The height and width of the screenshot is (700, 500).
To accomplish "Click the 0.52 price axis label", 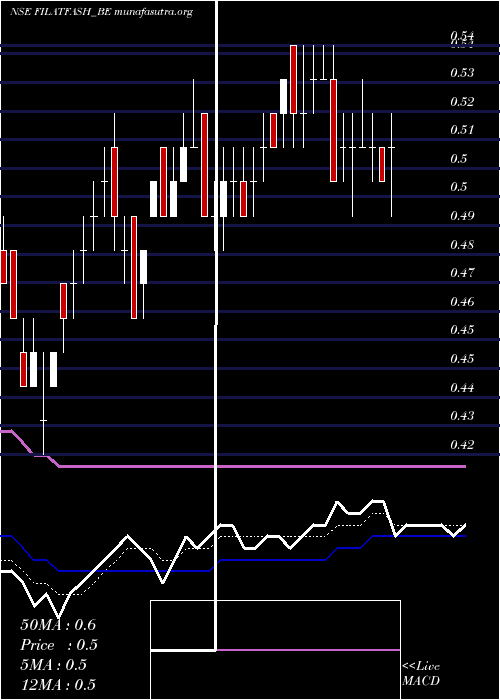I will 462,101.
